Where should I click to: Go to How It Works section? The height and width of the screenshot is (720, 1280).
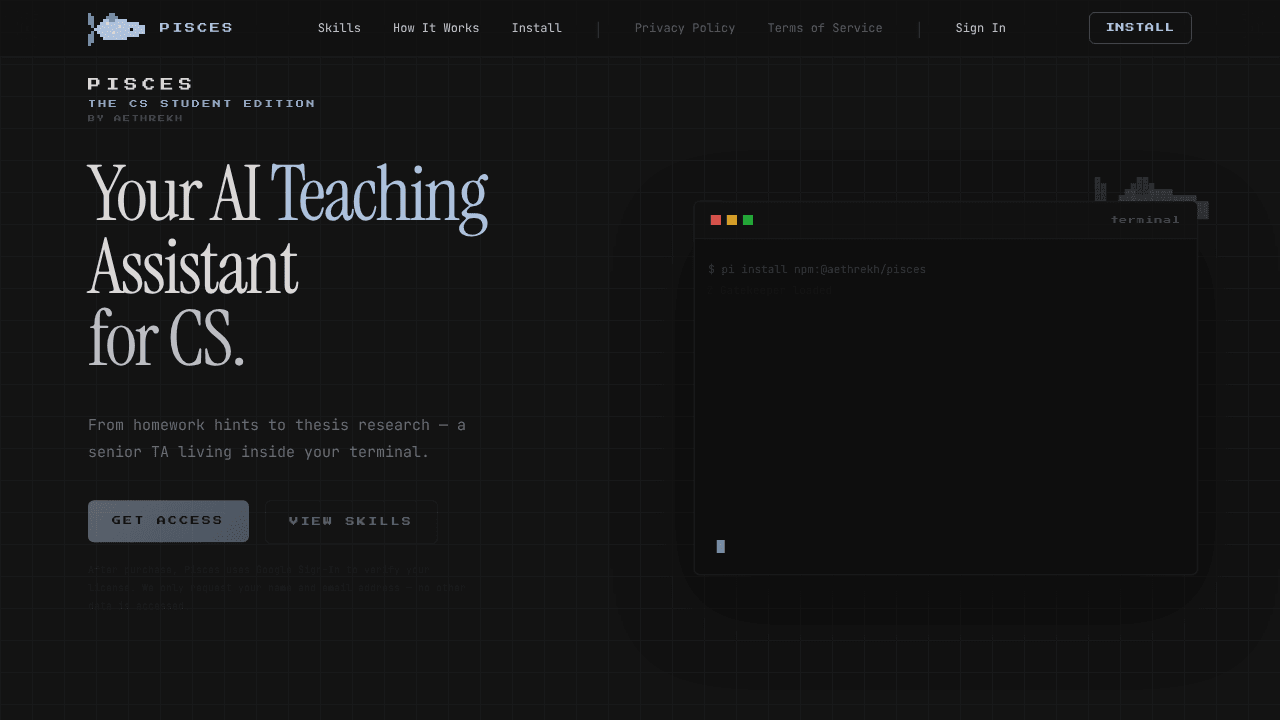point(436,28)
